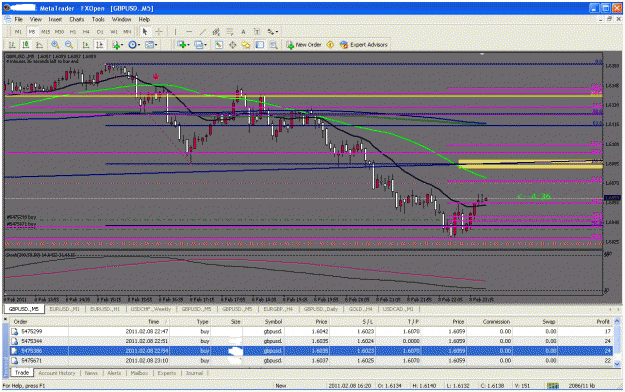This screenshot has width=625, height=392.
Task: Toggle chart auto scroll
Action: (x=86, y=45)
